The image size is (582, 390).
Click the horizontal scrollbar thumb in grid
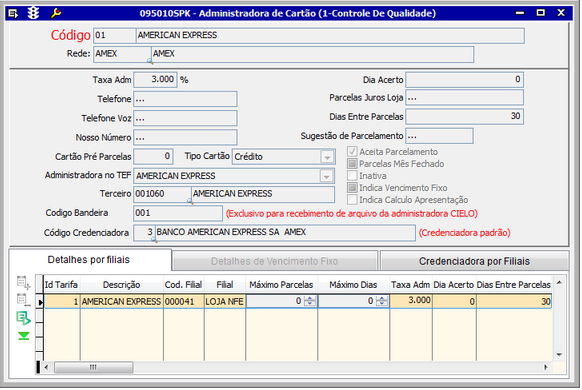coord(94,367)
